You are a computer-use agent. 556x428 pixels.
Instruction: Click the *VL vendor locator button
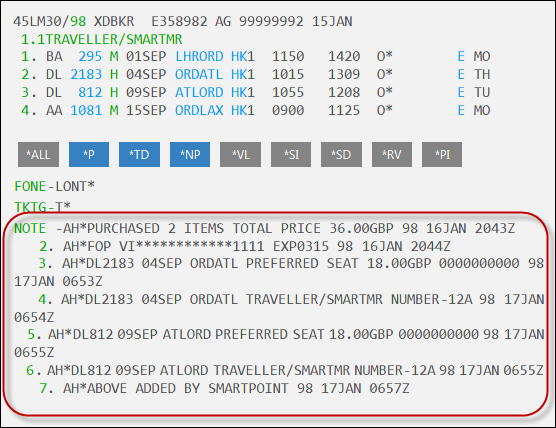240,155
